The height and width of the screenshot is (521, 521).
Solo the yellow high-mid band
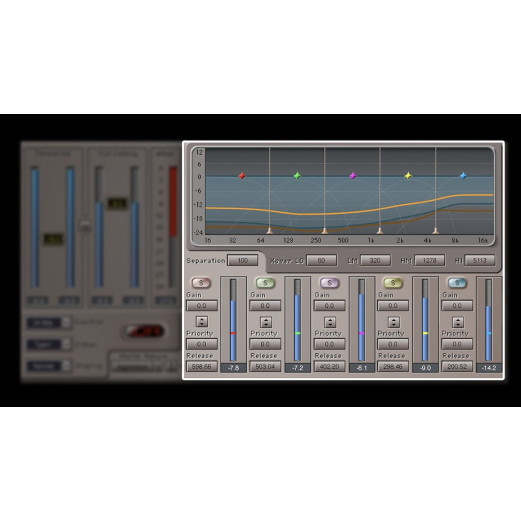pyautogui.click(x=393, y=283)
